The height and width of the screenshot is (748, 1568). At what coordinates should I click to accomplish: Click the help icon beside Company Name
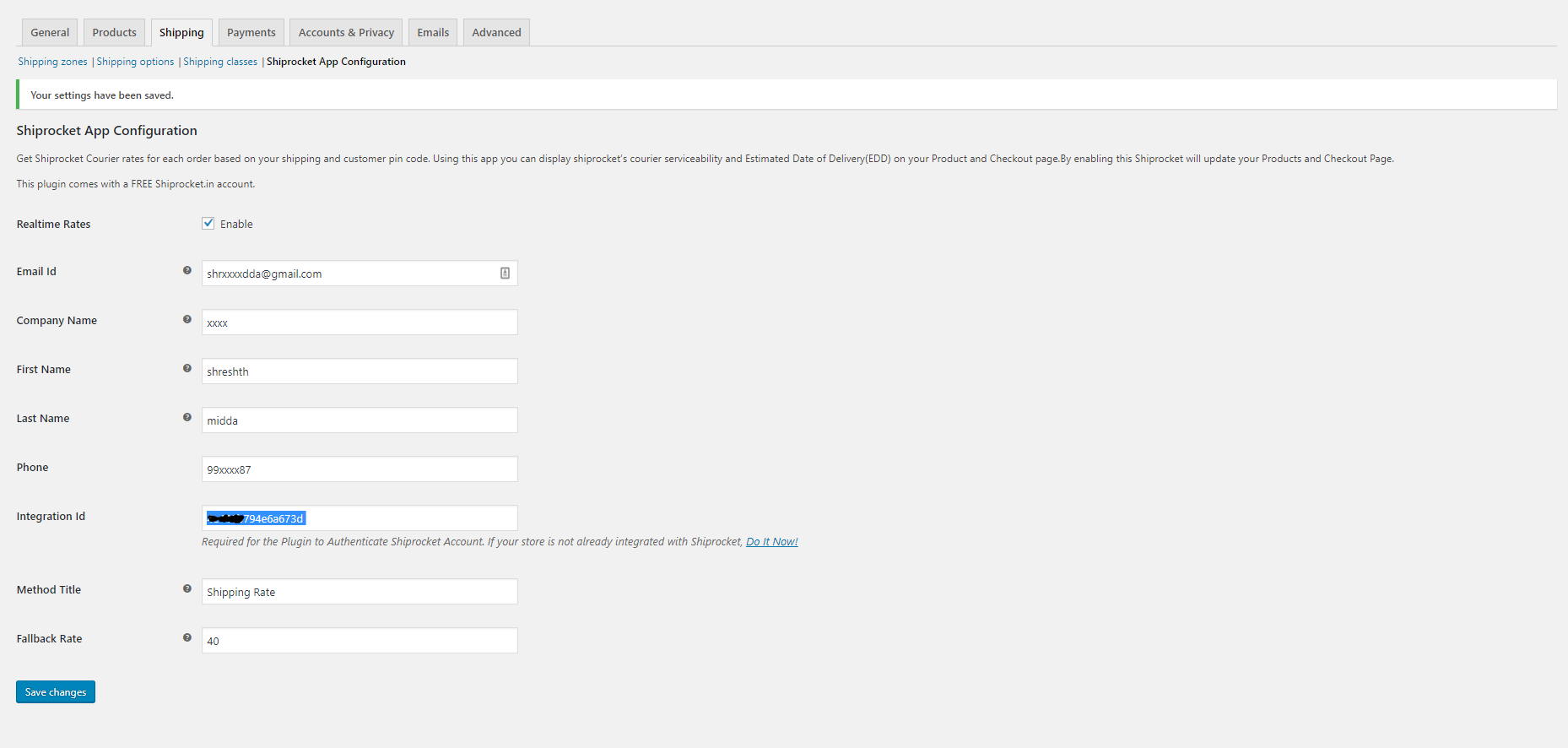[187, 319]
